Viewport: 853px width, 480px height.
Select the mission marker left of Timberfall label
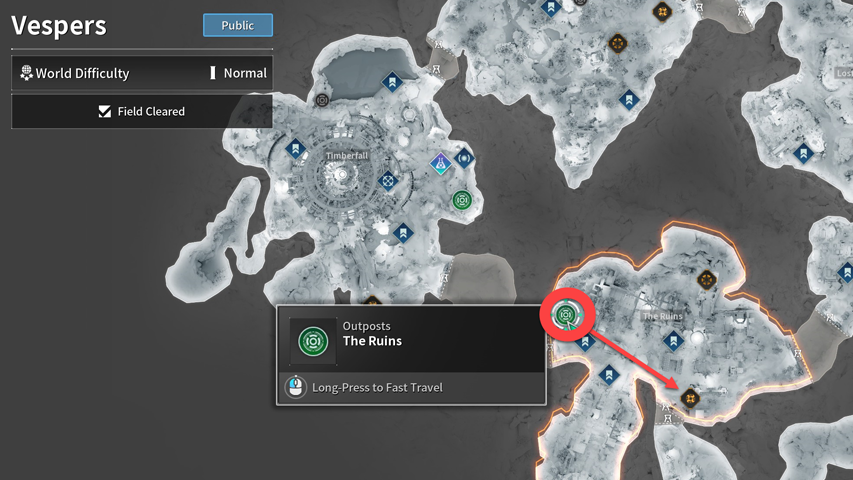[295, 148]
